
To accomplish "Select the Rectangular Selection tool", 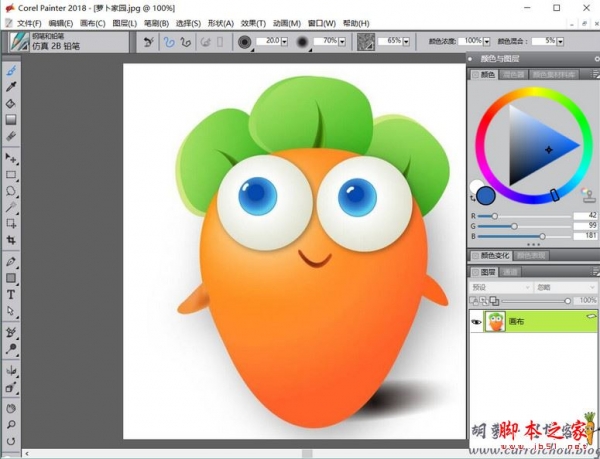I will [x=12, y=174].
